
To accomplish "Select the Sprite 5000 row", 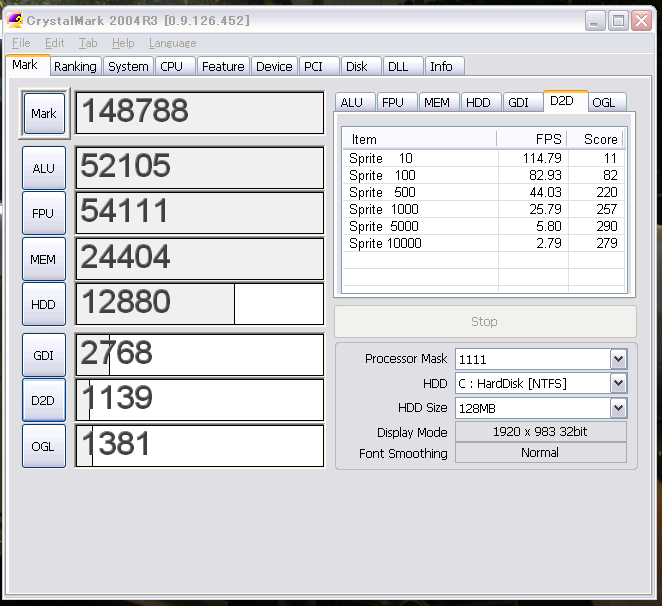I will point(484,226).
